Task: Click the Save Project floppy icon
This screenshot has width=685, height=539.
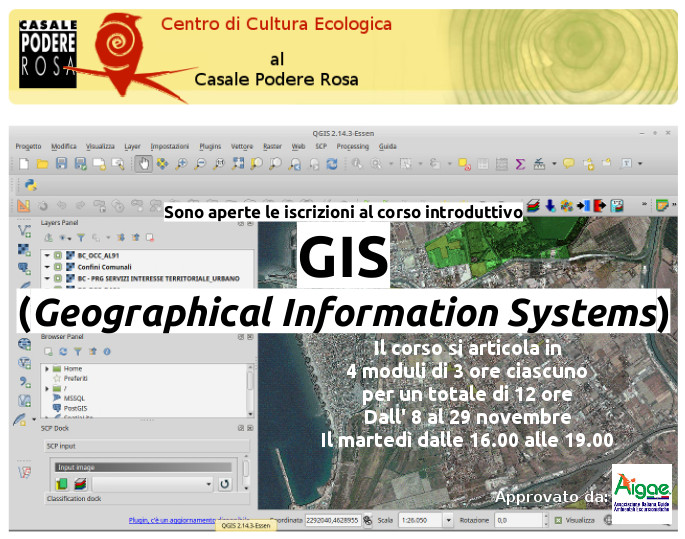Action: (x=60, y=163)
